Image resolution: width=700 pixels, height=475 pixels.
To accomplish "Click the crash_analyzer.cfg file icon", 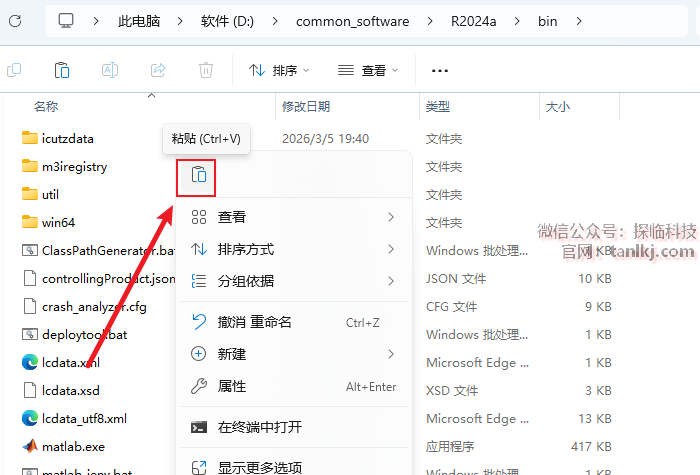I will (30, 306).
